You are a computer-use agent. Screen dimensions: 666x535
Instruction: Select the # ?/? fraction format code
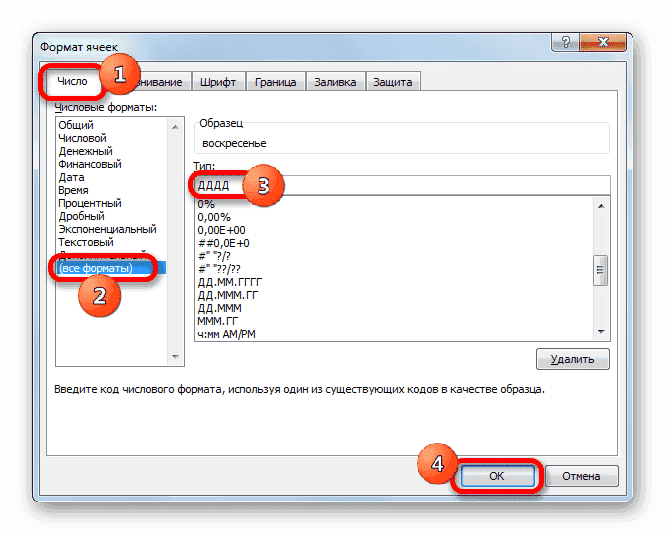pos(214,256)
